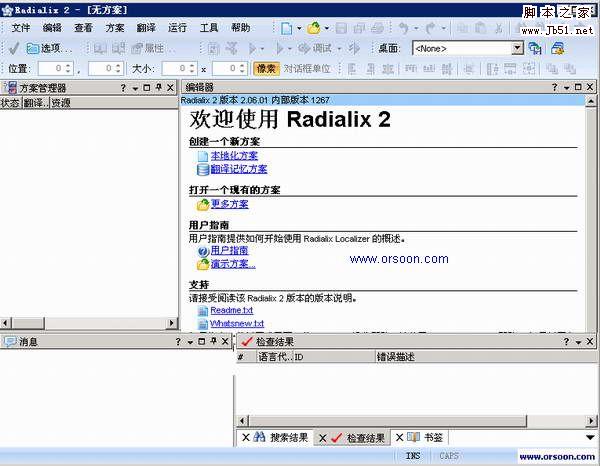Open the dropdown arrow next to the New icon
Viewport: 600px width, 466px height.
pos(300,28)
